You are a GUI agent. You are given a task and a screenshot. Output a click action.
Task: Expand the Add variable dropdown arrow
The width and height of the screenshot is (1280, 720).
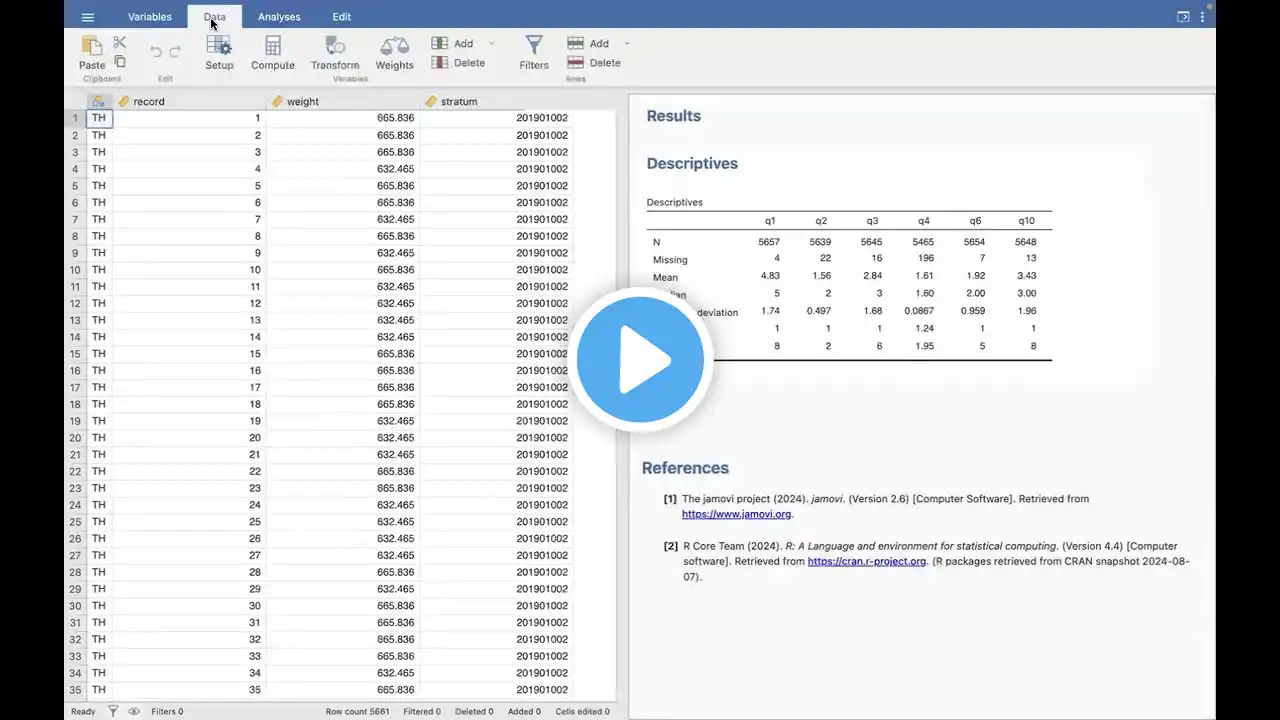click(x=491, y=44)
